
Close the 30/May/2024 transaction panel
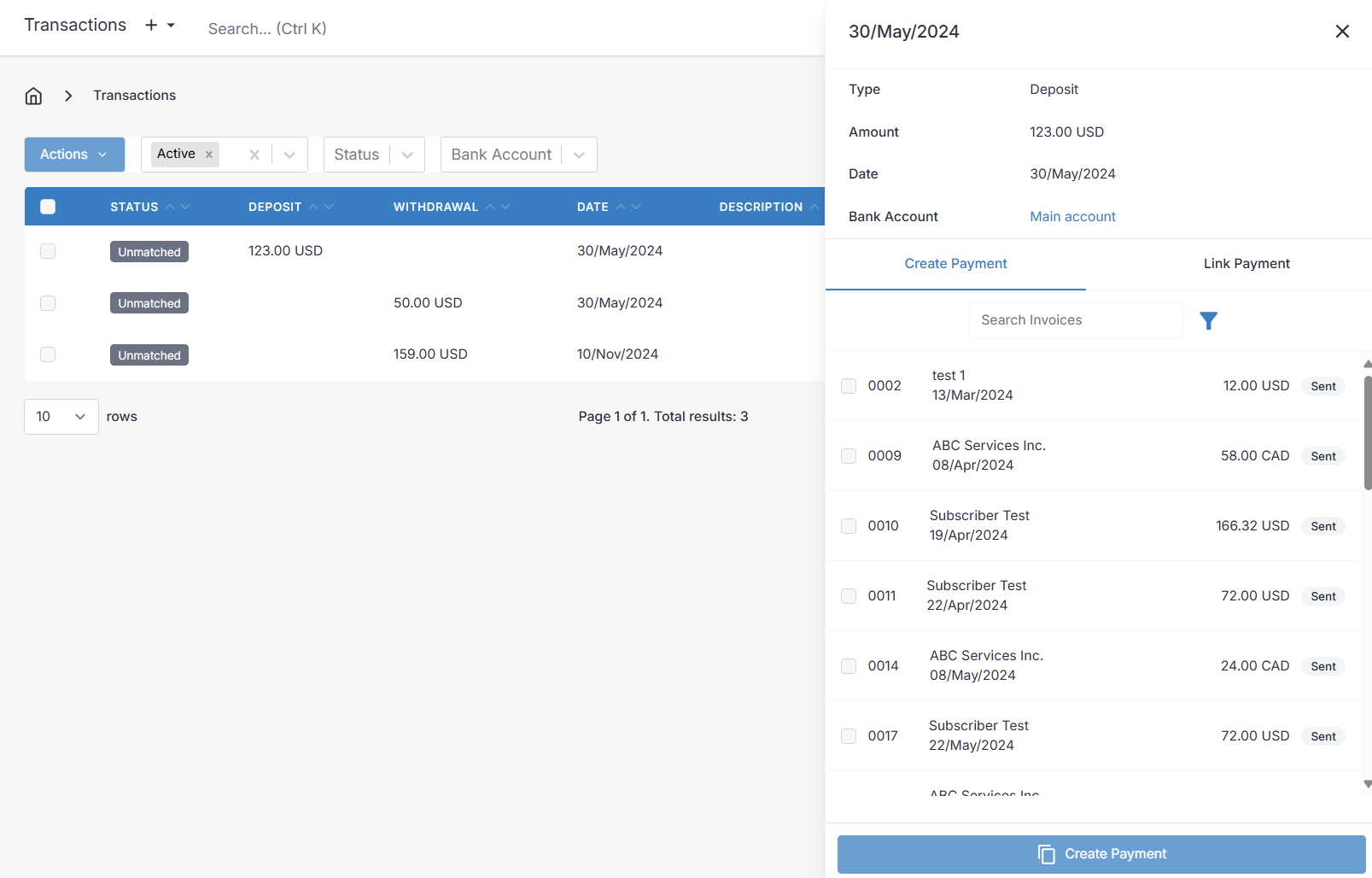tap(1341, 32)
